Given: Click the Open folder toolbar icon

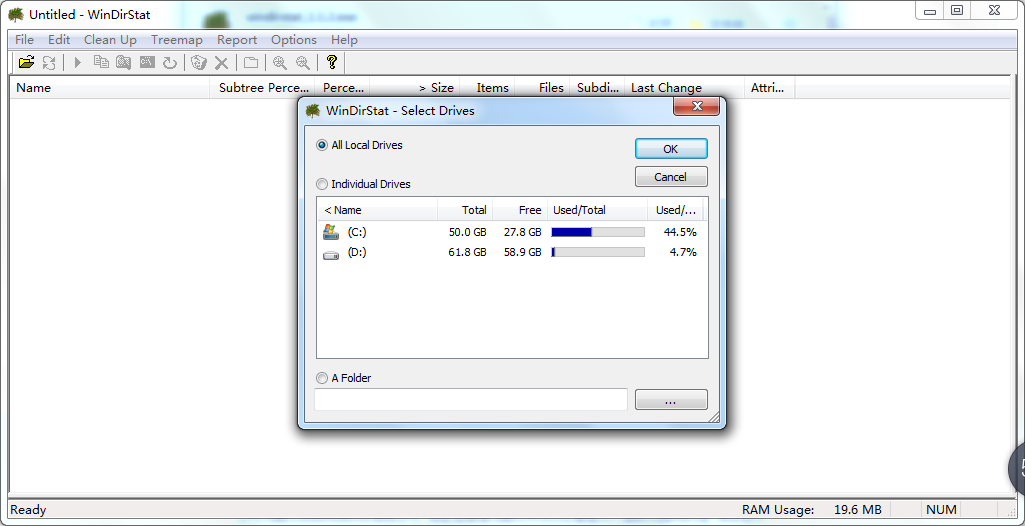Looking at the screenshot, I should tap(26, 63).
